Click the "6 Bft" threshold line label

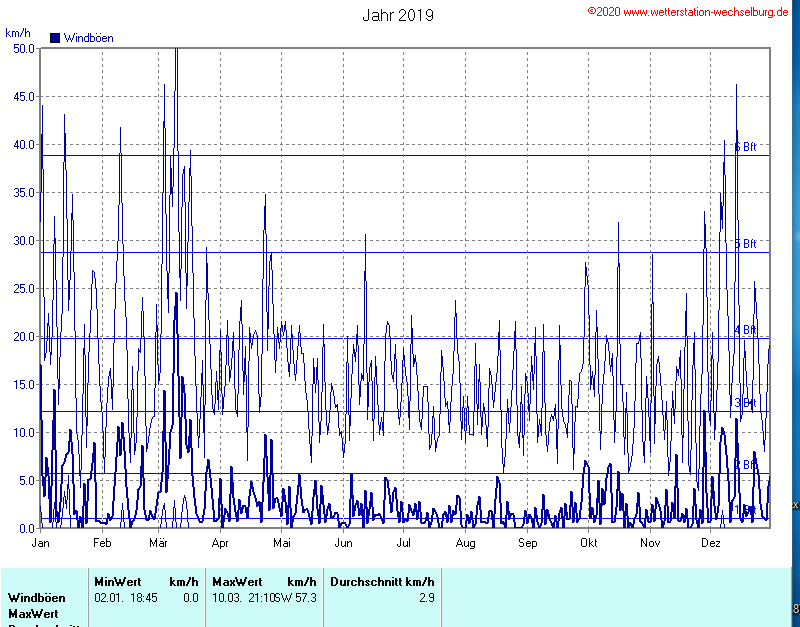coord(745,147)
